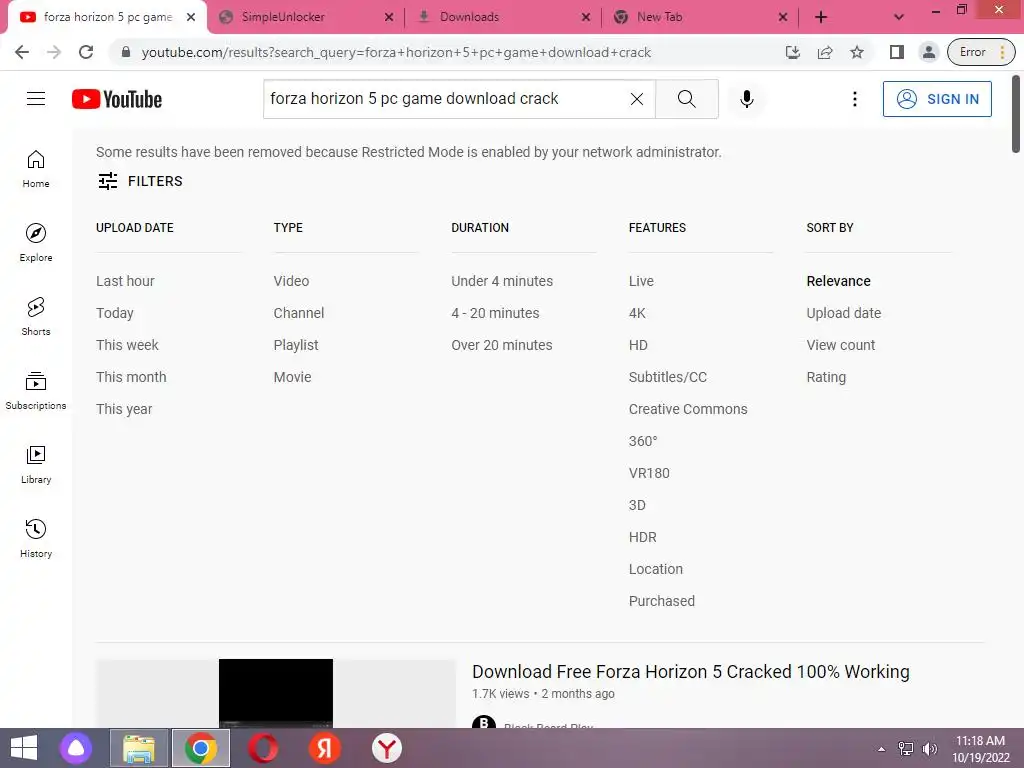The image size is (1024, 768).
Task: Filter results by This year
Action: pos(124,409)
